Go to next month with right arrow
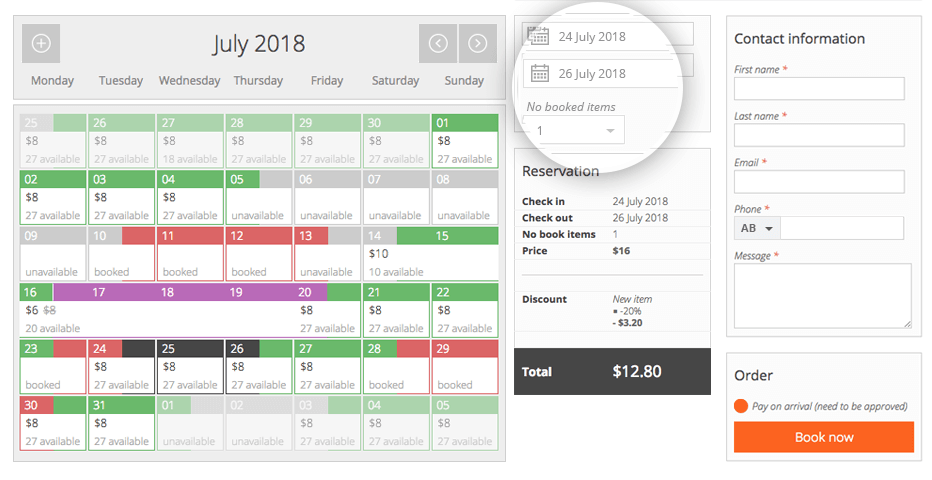 (x=478, y=43)
